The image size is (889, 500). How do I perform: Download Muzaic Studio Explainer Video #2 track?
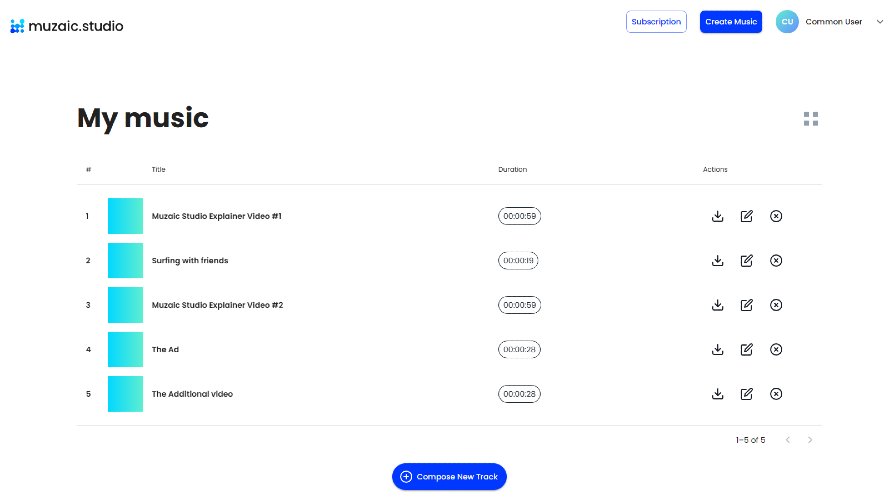(x=717, y=305)
